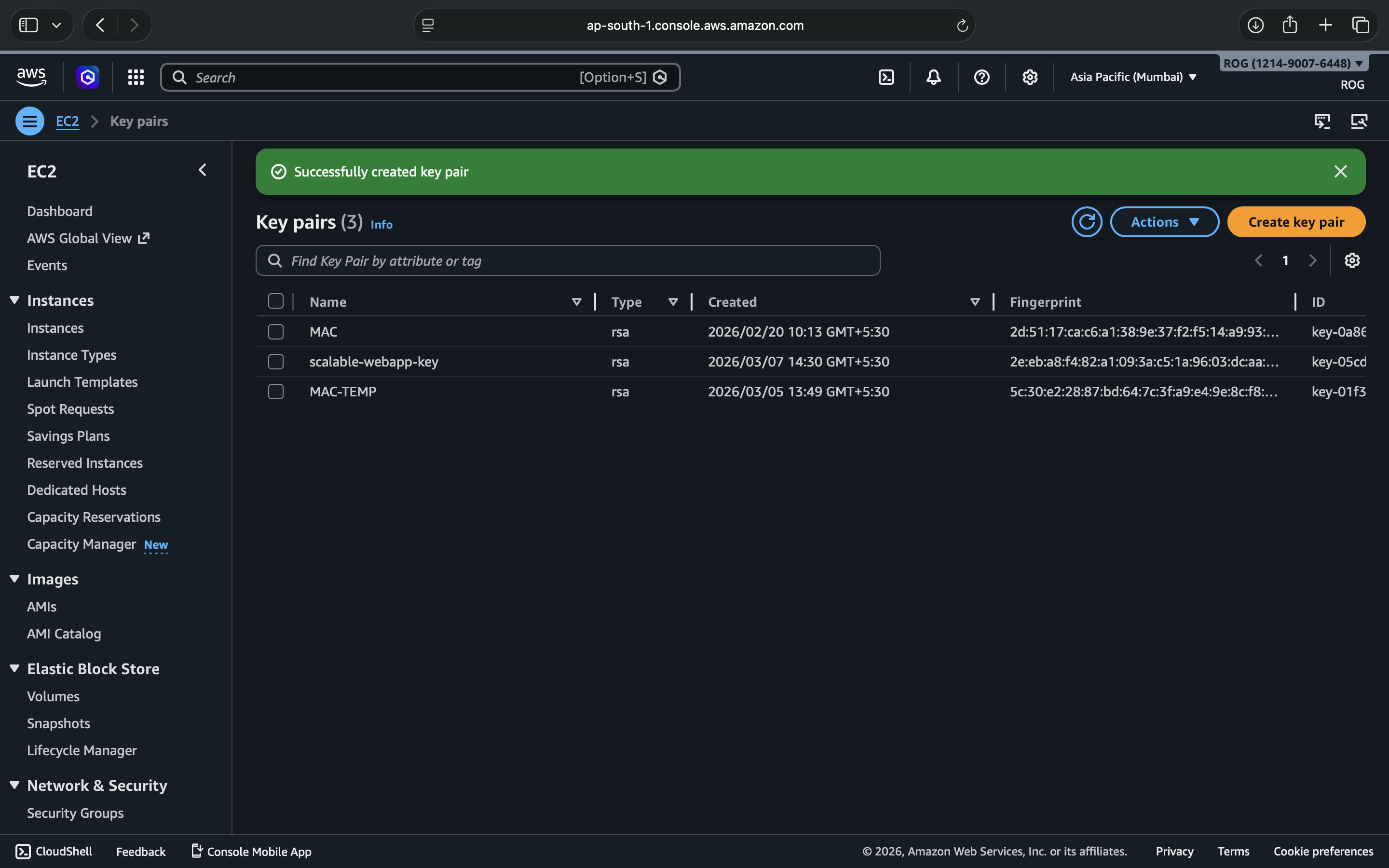Click the help question mark icon
Screen dimensions: 1389x868
(x=981, y=77)
